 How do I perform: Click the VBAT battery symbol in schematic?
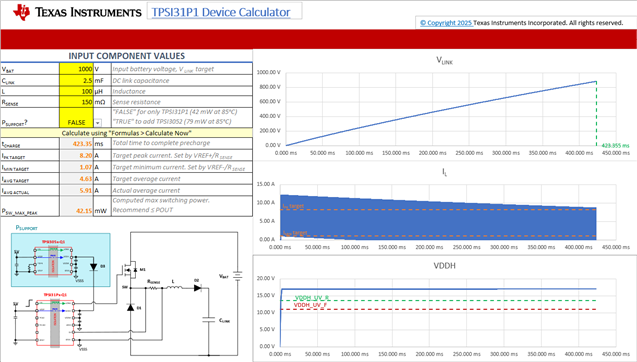pos(238,276)
